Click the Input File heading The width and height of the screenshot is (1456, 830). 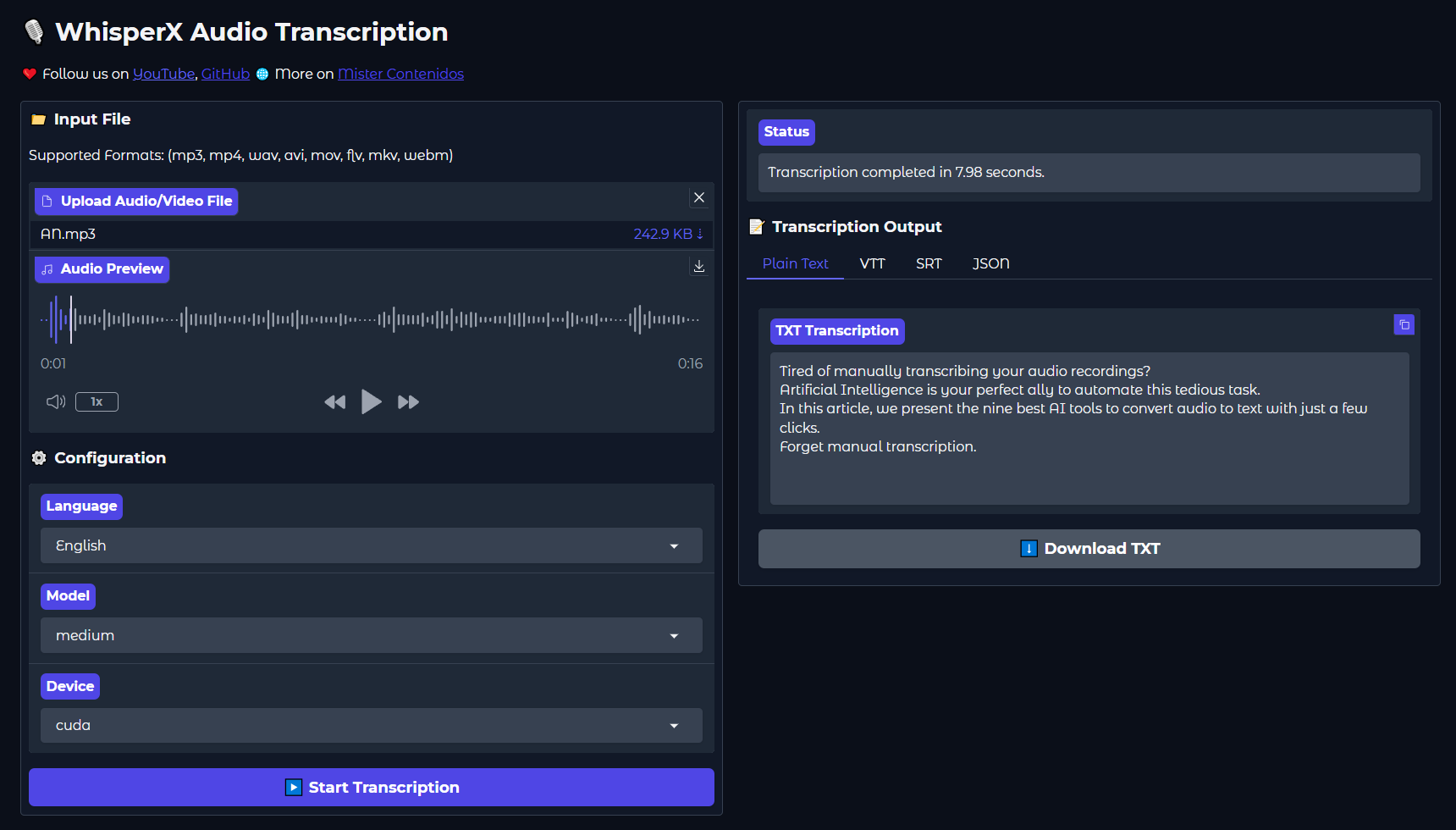[92, 119]
